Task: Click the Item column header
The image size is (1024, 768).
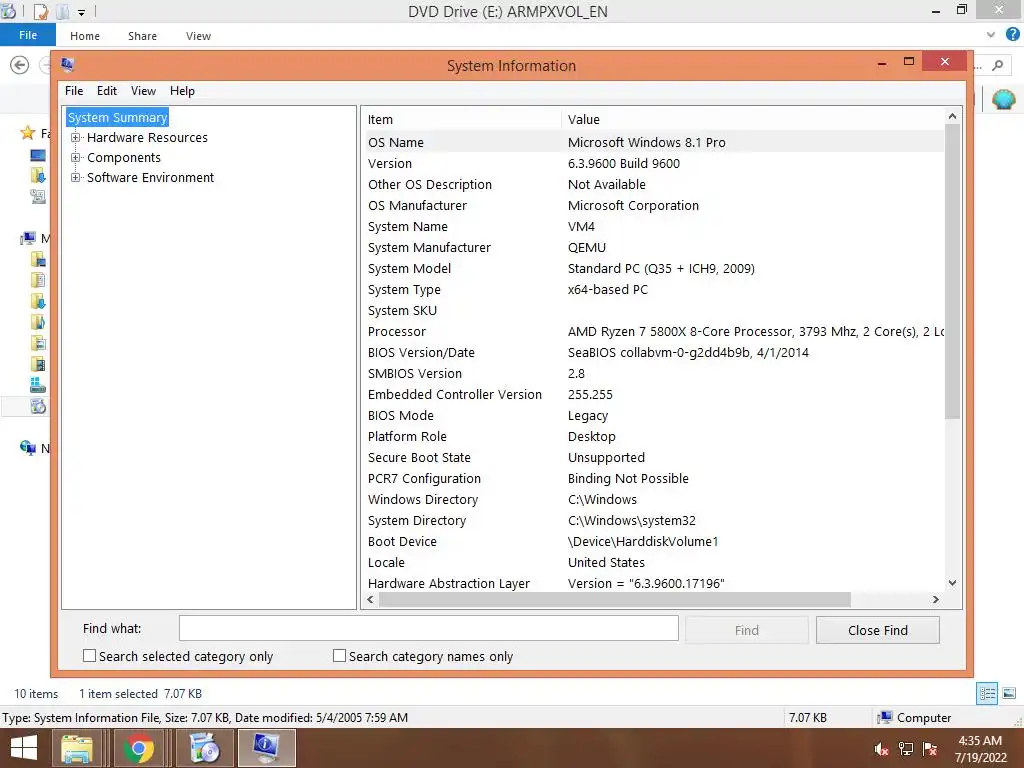Action: point(462,120)
